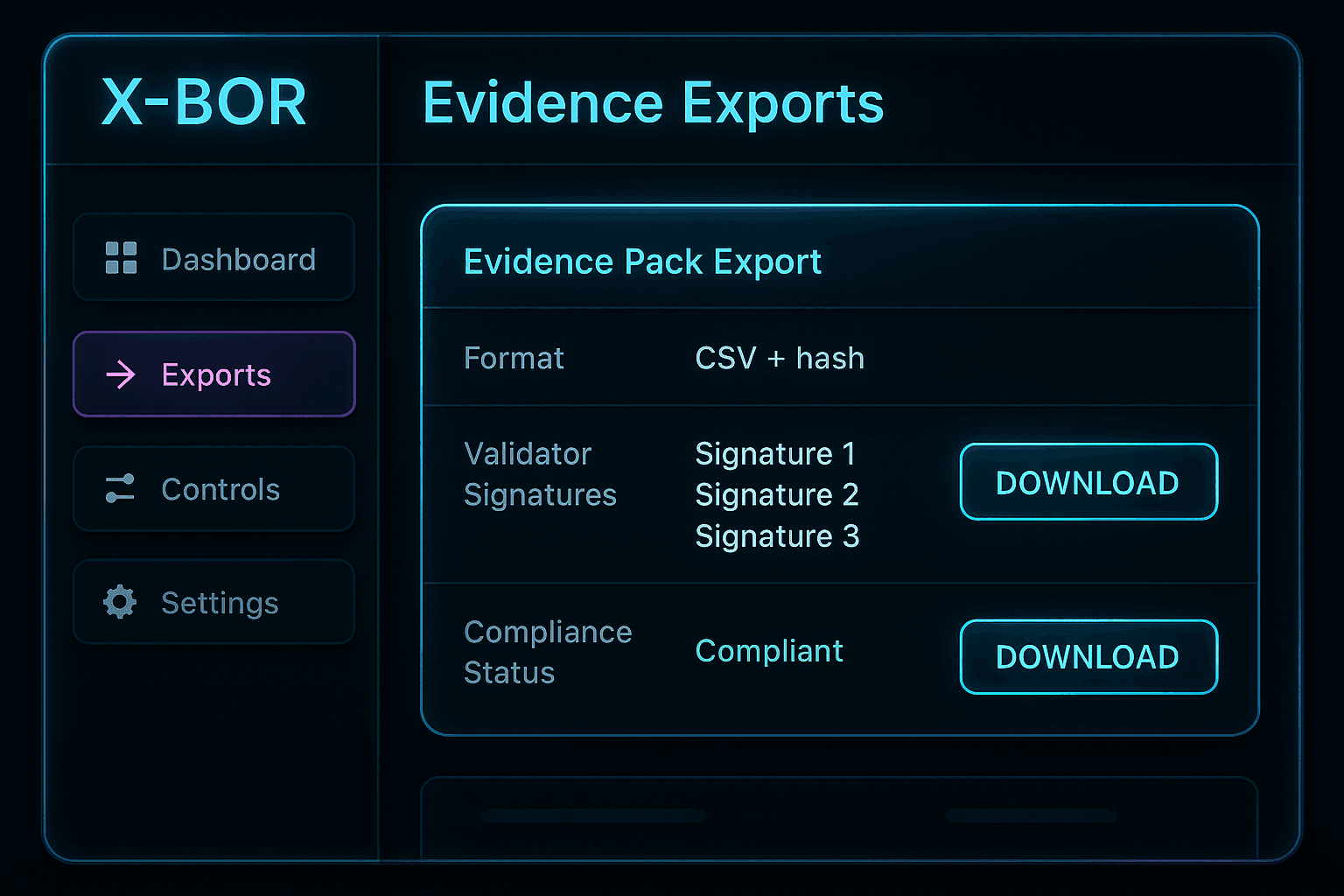Open the Settings gear icon
The width and height of the screenshot is (1344, 896).
[x=121, y=602]
